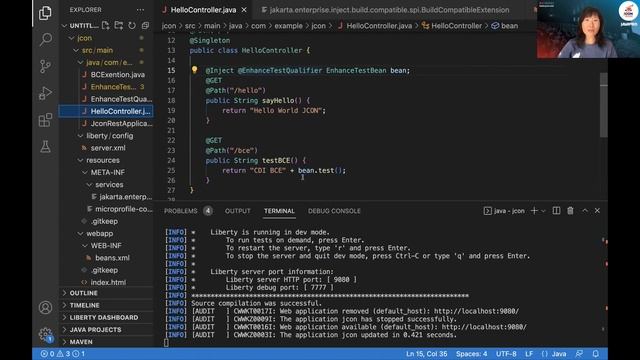Viewport: 640px width, 360px height.
Task: Click Ln 15, Col 35 status entry
Action: [x=427, y=354]
